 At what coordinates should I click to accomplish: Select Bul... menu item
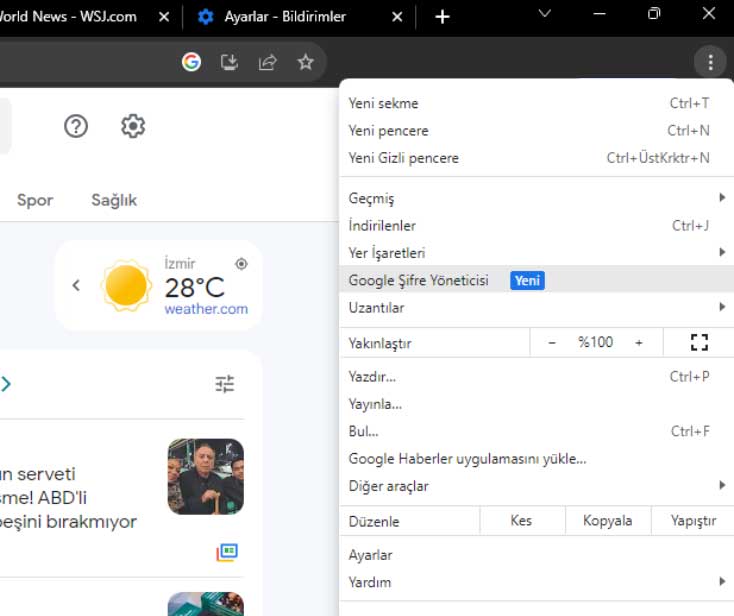536,431
